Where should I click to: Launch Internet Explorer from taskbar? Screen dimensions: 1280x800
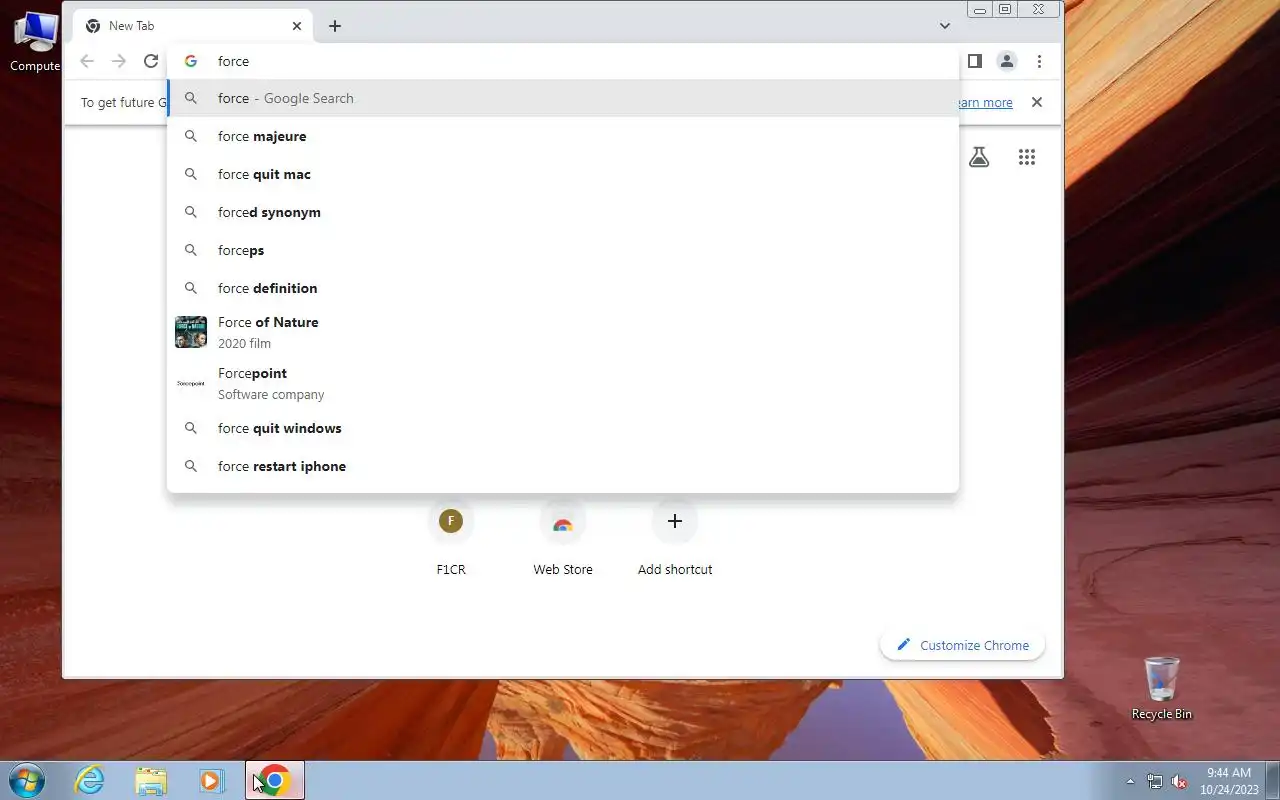tap(90, 780)
